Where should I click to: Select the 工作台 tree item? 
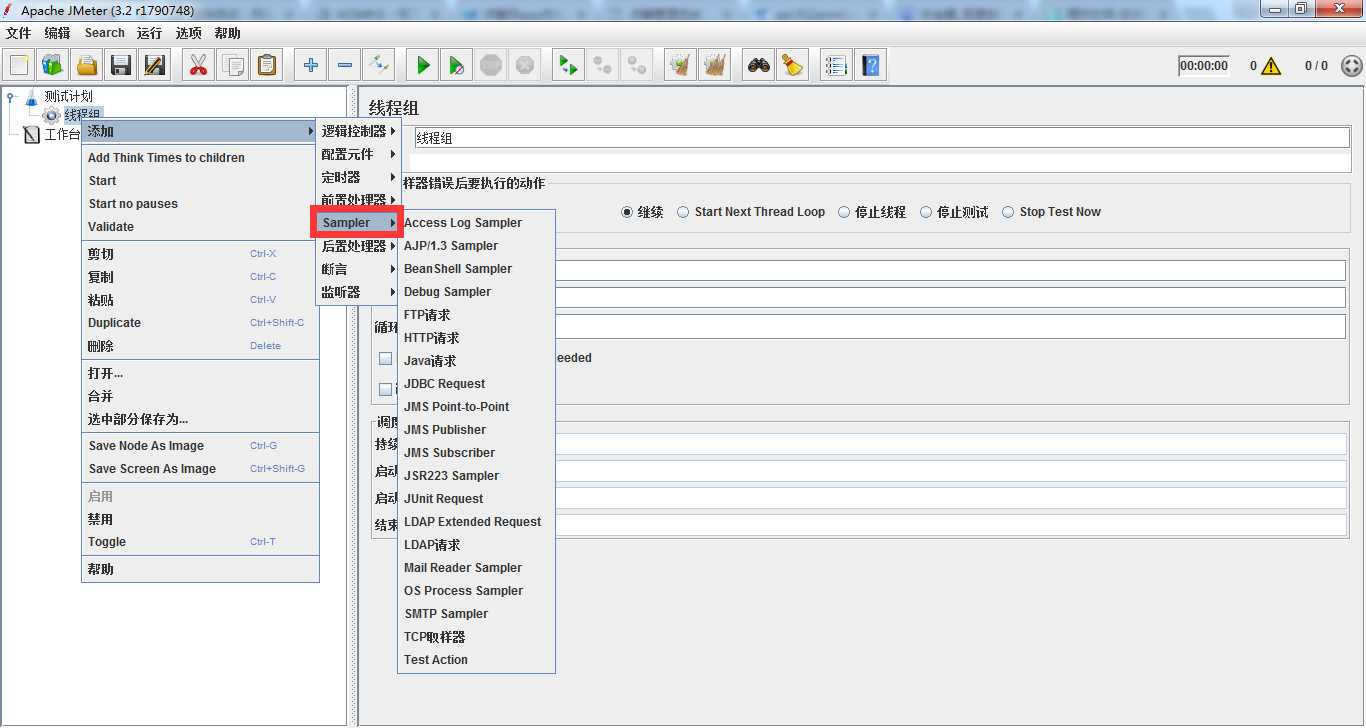point(51,134)
